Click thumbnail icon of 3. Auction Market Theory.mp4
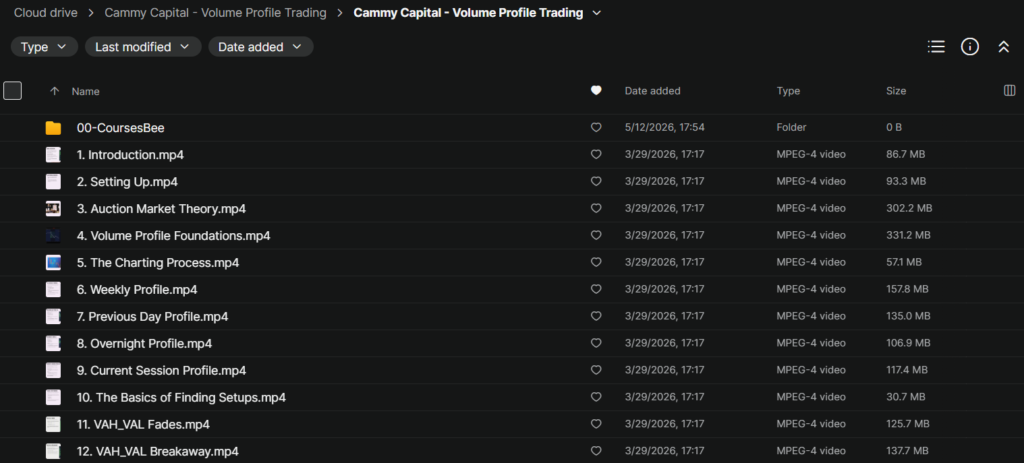The height and width of the screenshot is (463, 1024). point(54,209)
